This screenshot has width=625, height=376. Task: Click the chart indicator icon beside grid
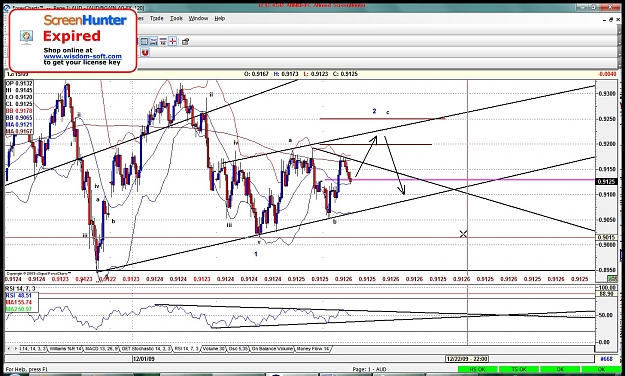[153, 41]
